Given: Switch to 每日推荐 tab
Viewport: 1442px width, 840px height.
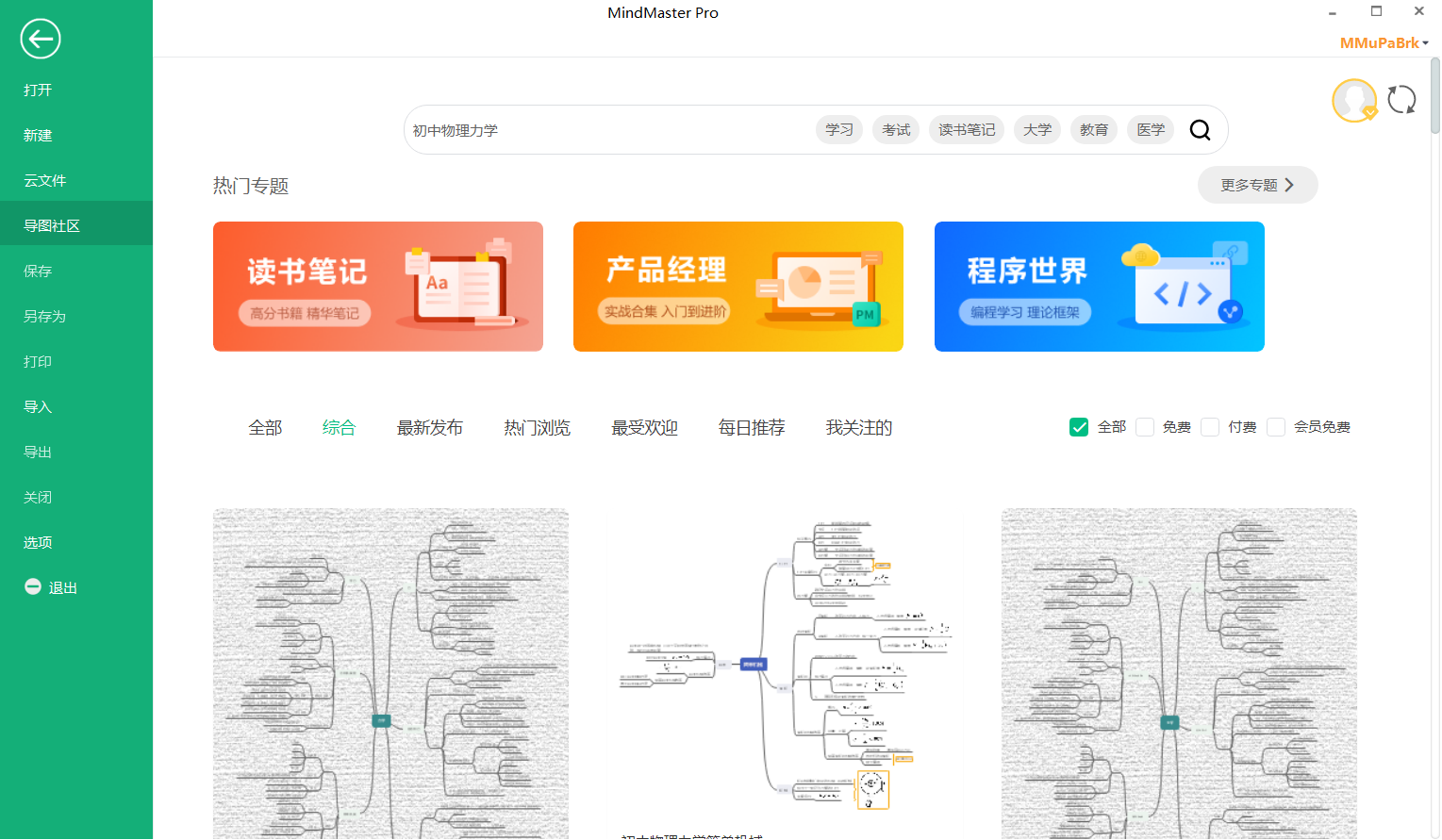Looking at the screenshot, I should click(x=752, y=428).
